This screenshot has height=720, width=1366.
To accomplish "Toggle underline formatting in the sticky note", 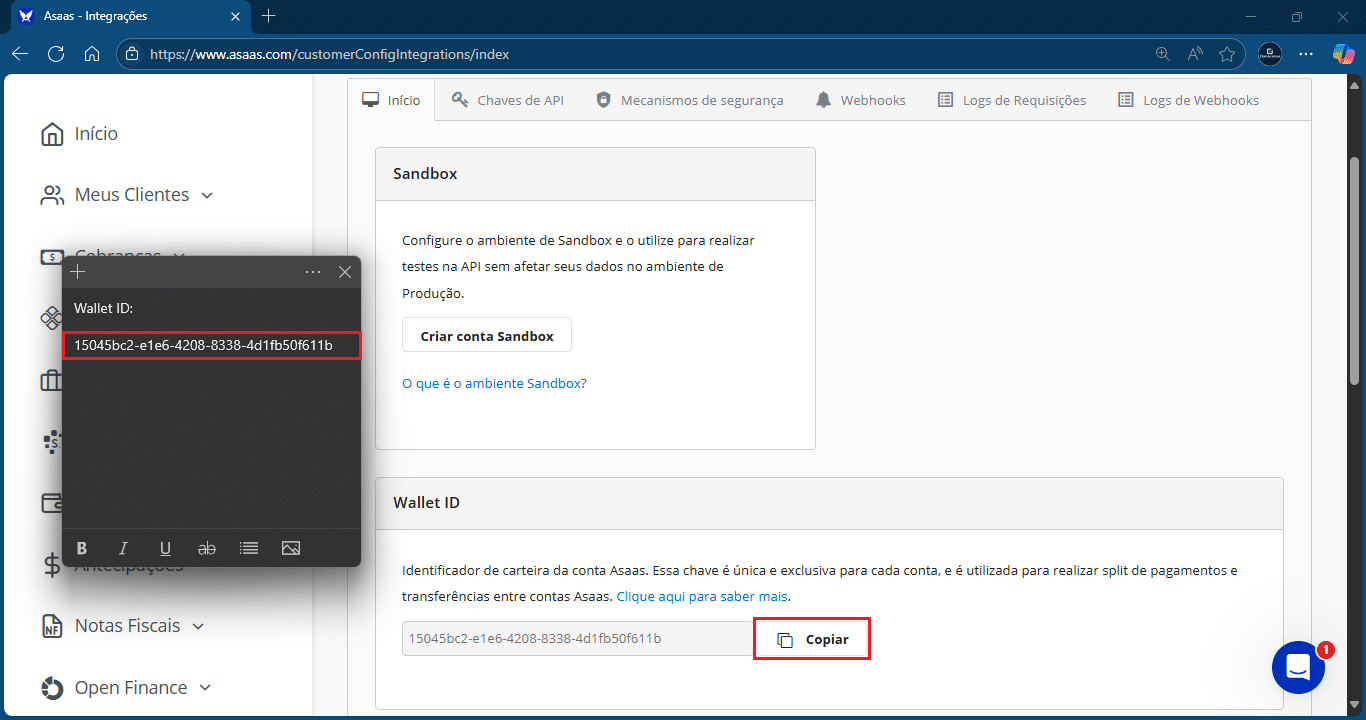I will point(165,547).
